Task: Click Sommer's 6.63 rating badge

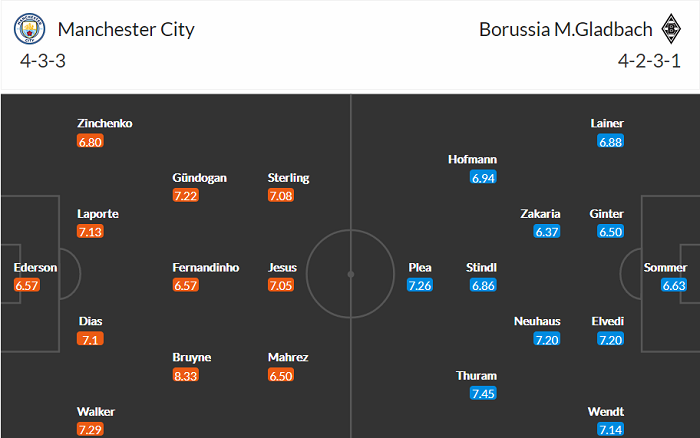Action: [x=674, y=286]
